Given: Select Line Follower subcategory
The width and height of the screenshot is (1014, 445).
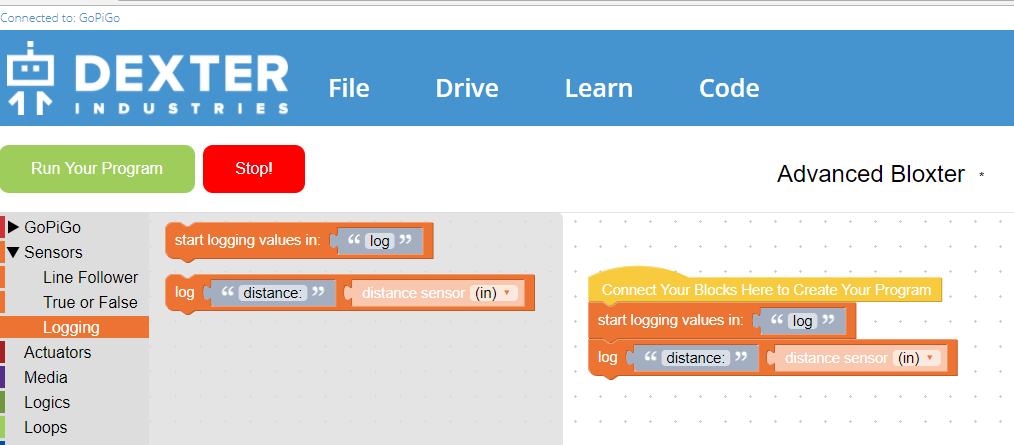Looking at the screenshot, I should tap(90, 277).
